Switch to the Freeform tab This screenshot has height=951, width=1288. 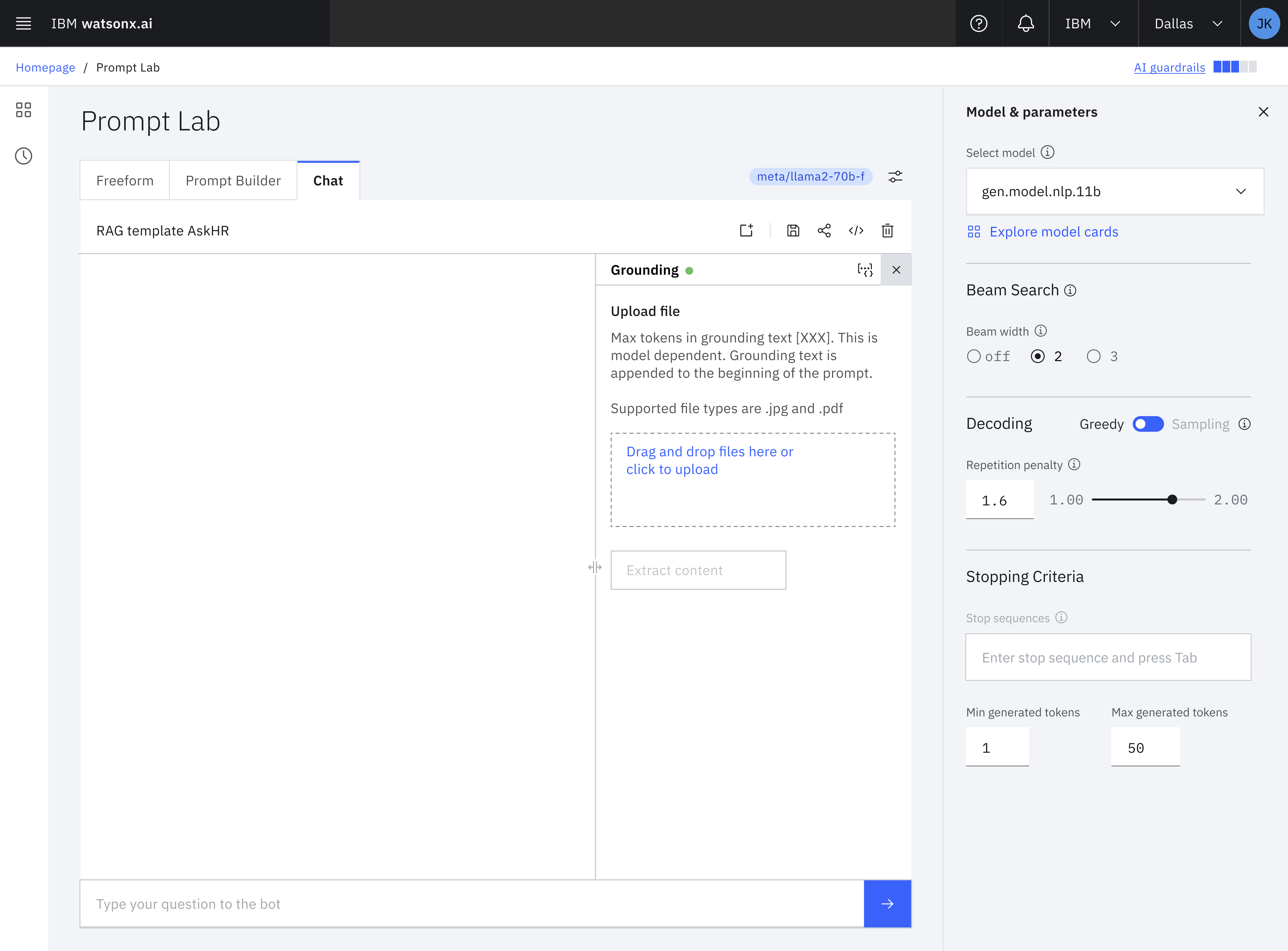tap(125, 180)
